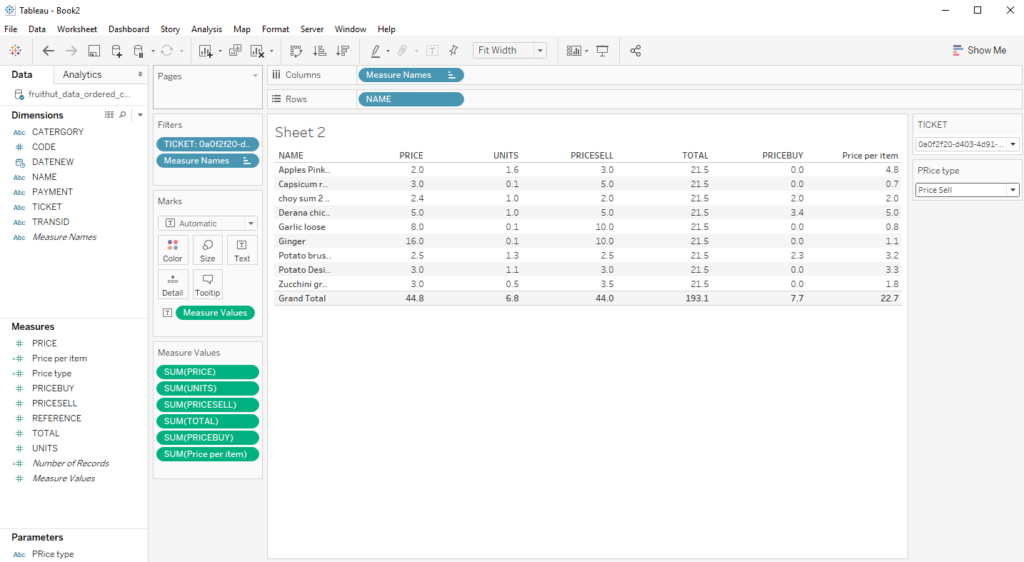
Task: Open the Analysis menu
Action: [206, 29]
